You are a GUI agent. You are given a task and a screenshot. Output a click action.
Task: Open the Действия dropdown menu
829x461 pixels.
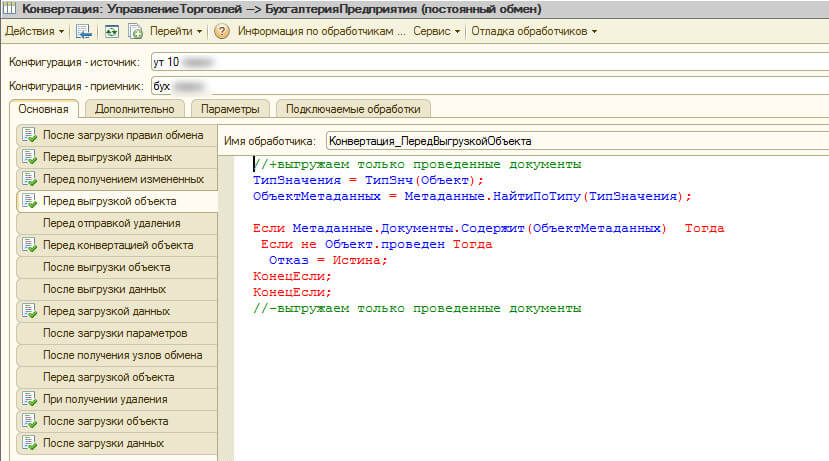tap(35, 31)
